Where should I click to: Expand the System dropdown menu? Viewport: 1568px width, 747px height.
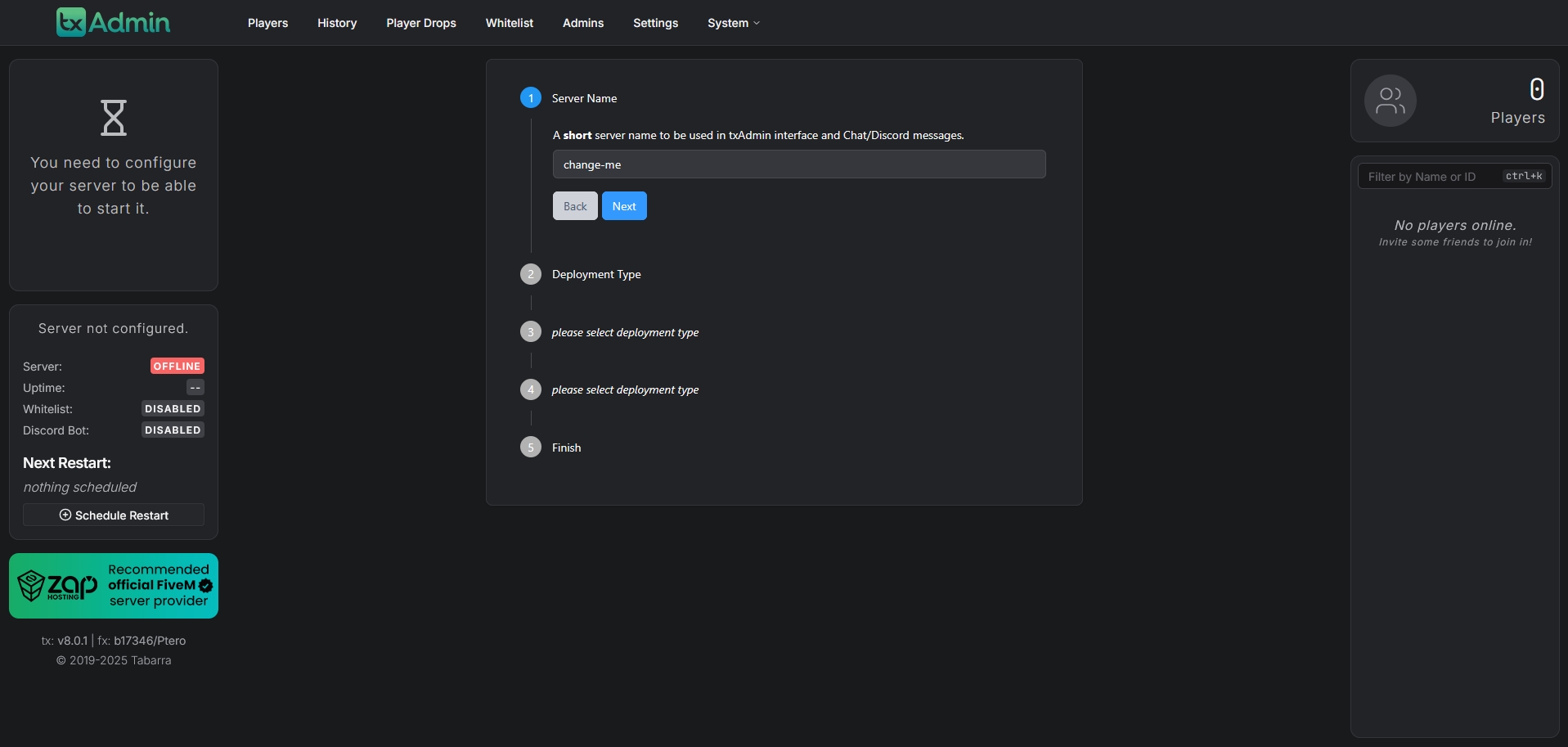[x=733, y=23]
